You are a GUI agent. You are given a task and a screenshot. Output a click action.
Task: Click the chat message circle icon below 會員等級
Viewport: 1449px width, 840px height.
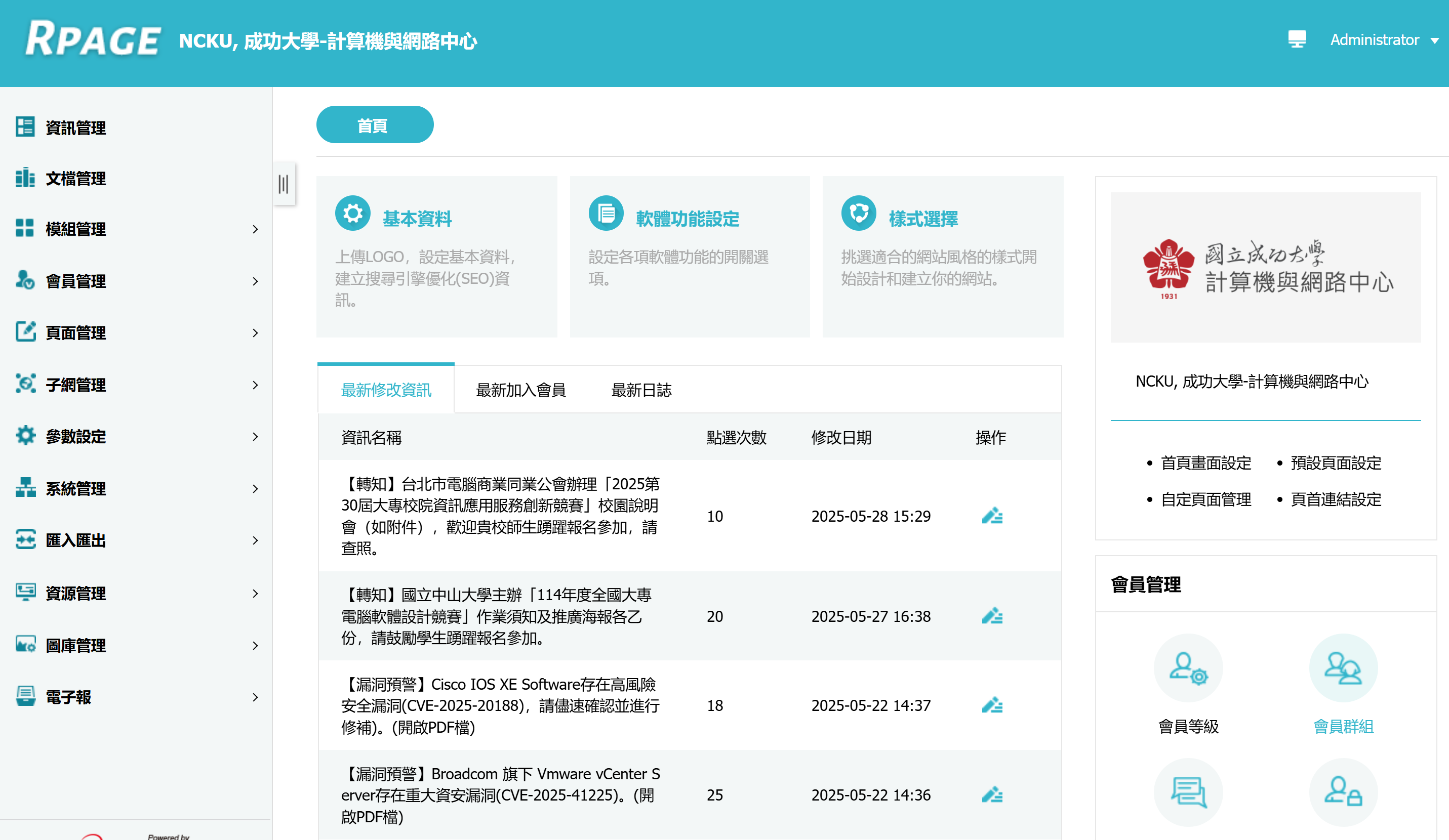(x=1188, y=792)
